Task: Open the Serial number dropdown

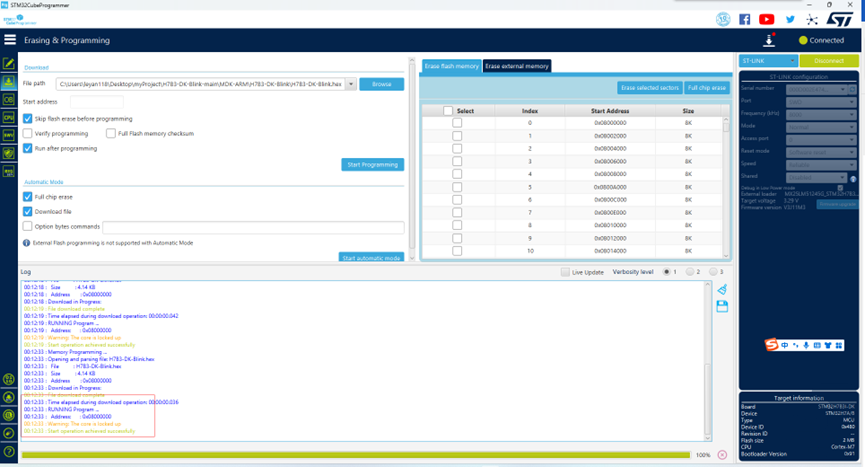Action: (816, 89)
